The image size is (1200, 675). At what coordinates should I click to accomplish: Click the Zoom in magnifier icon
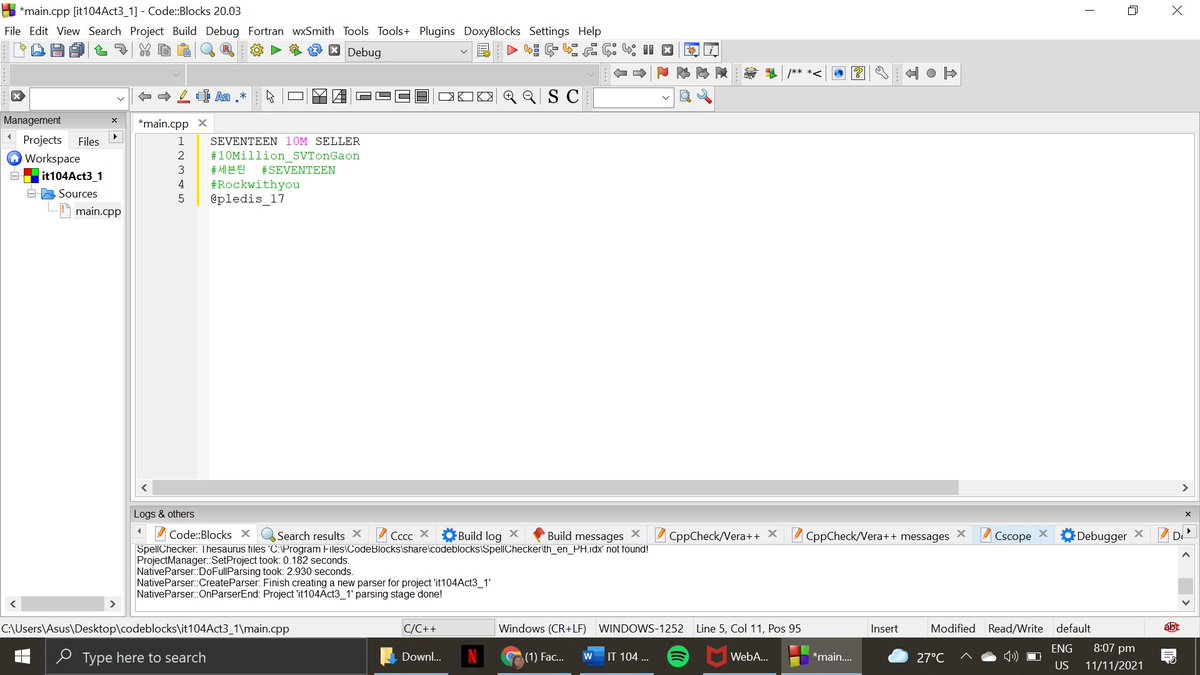pyautogui.click(x=510, y=97)
